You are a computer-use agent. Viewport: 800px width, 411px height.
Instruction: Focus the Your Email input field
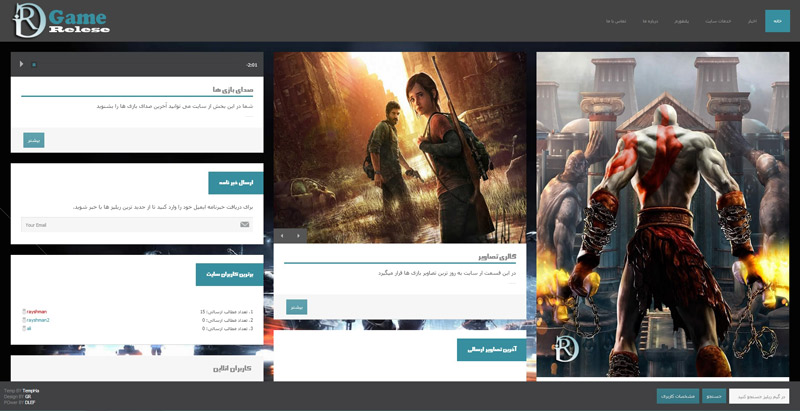click(x=137, y=225)
